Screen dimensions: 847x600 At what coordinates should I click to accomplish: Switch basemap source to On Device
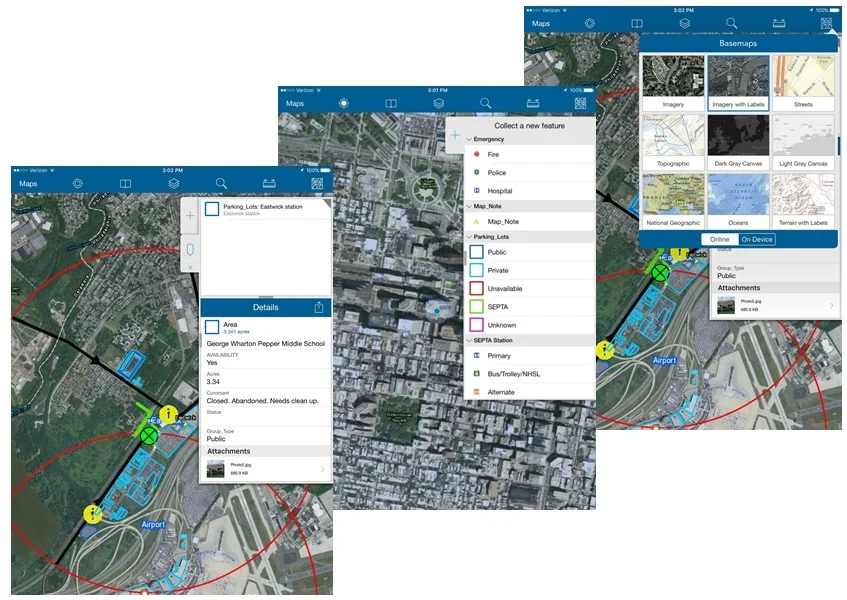pyautogui.click(x=757, y=239)
